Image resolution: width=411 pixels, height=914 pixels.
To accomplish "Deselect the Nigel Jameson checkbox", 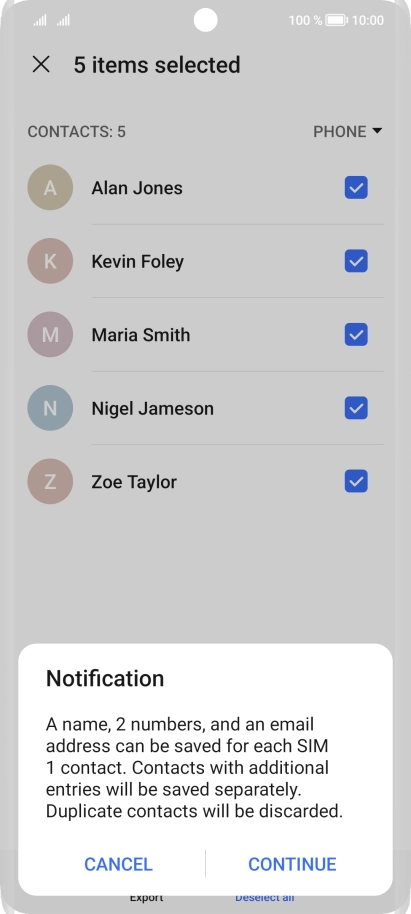I will click(x=356, y=408).
